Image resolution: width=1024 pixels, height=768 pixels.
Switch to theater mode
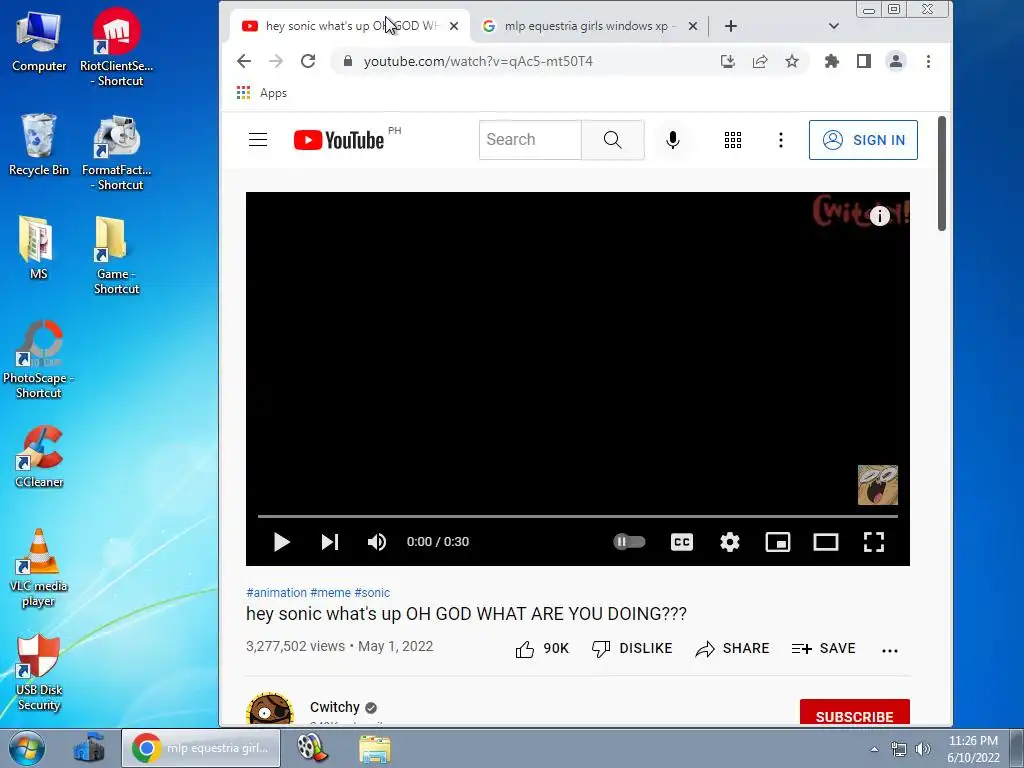tap(825, 542)
